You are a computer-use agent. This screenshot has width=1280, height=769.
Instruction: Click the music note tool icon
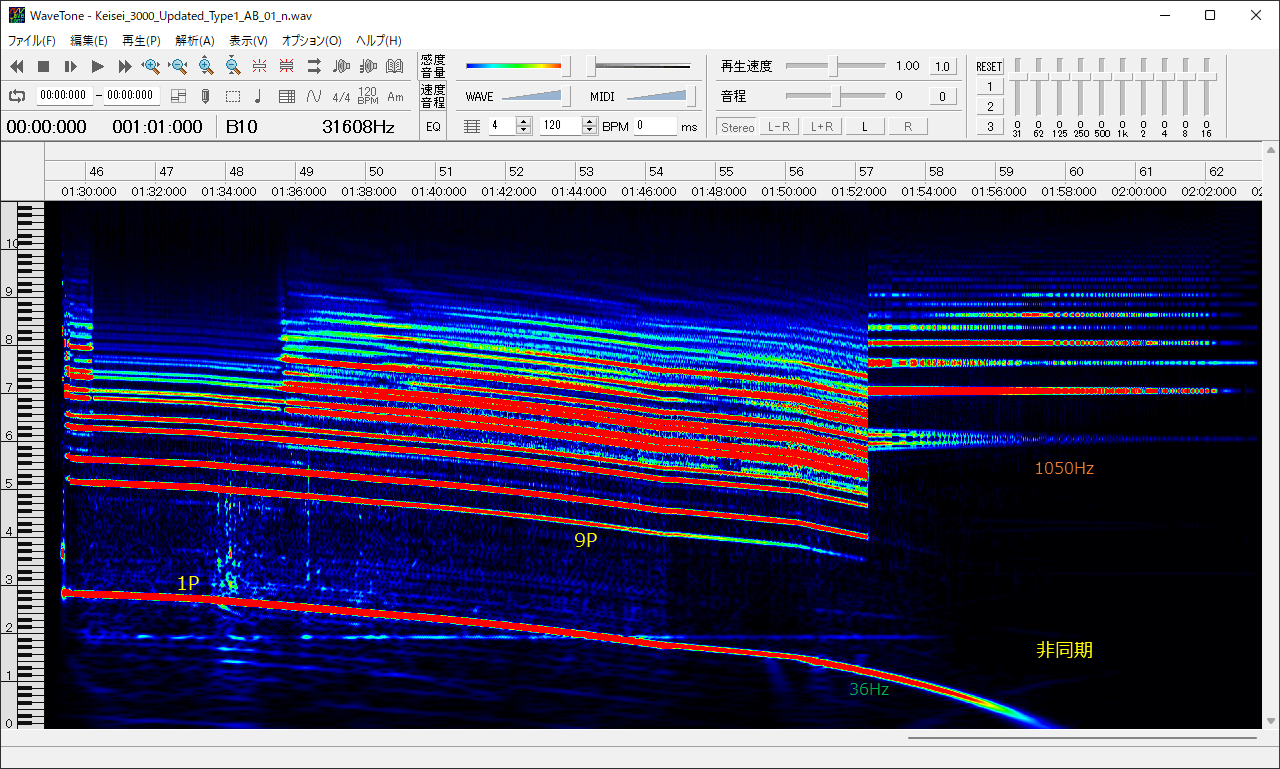coord(259,96)
